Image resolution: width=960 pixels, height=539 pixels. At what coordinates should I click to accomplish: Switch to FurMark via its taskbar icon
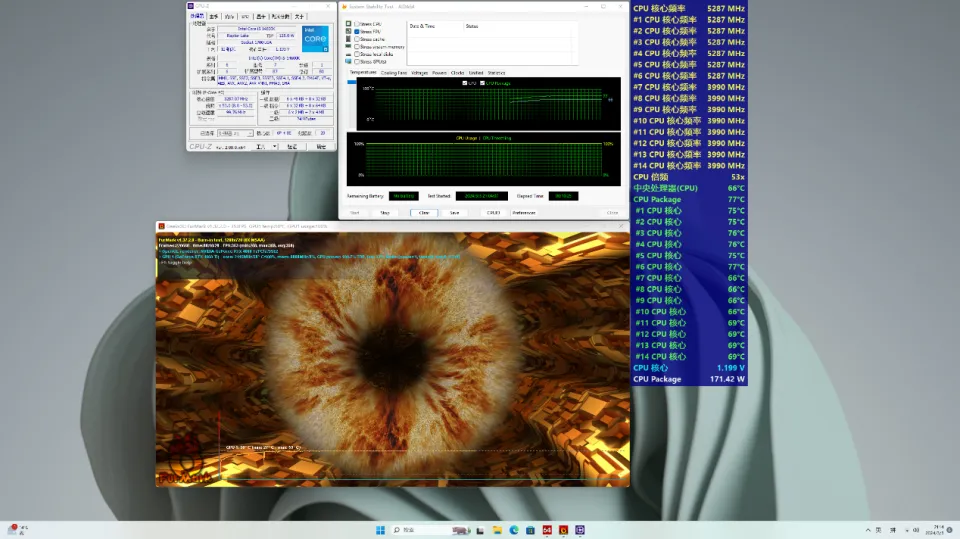(563, 530)
